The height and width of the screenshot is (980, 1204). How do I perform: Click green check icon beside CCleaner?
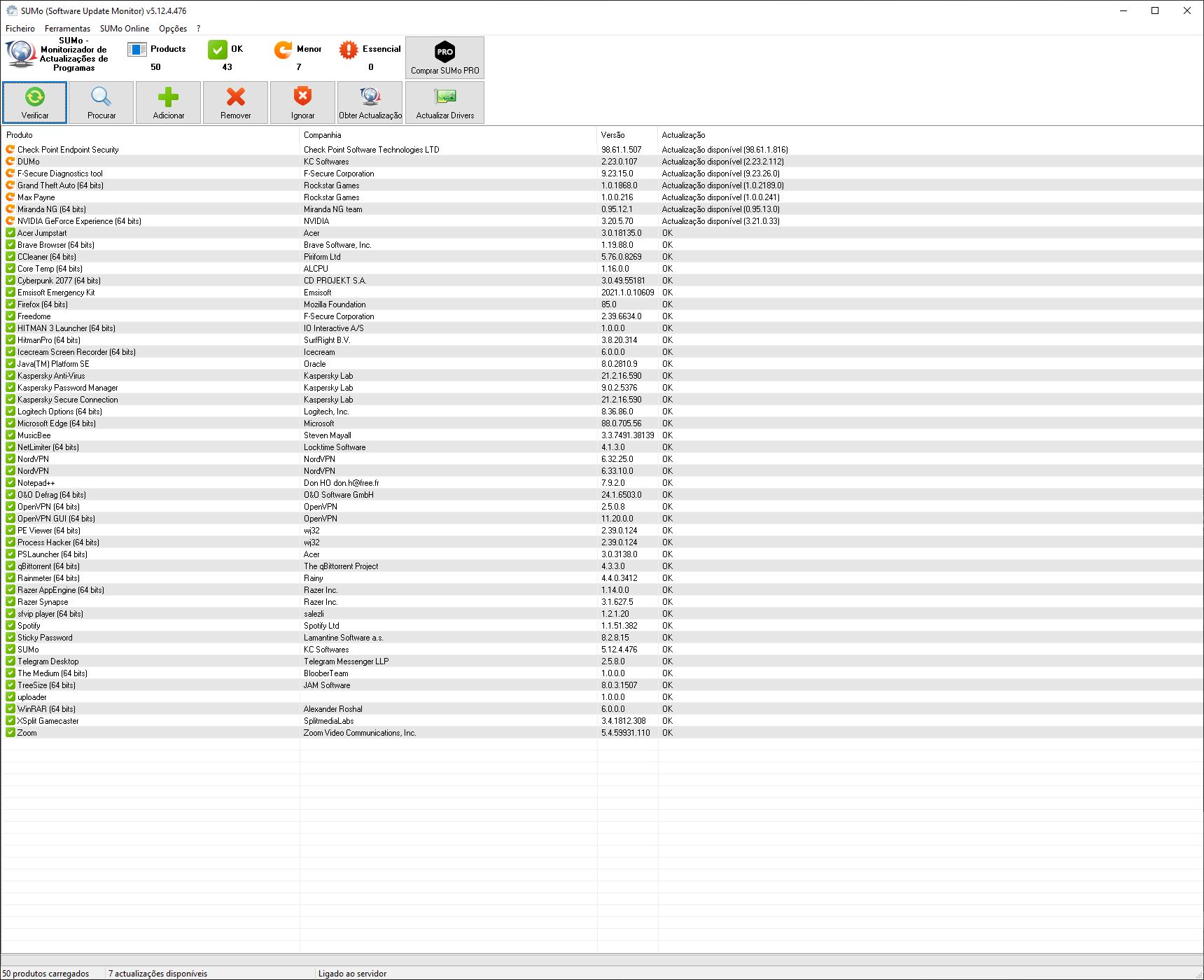pyautogui.click(x=10, y=257)
